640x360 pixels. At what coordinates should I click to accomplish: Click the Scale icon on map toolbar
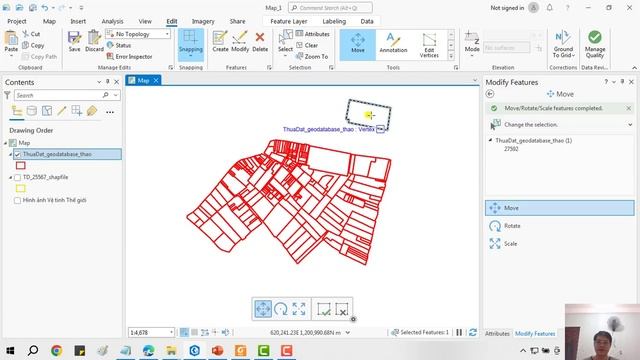click(x=299, y=309)
